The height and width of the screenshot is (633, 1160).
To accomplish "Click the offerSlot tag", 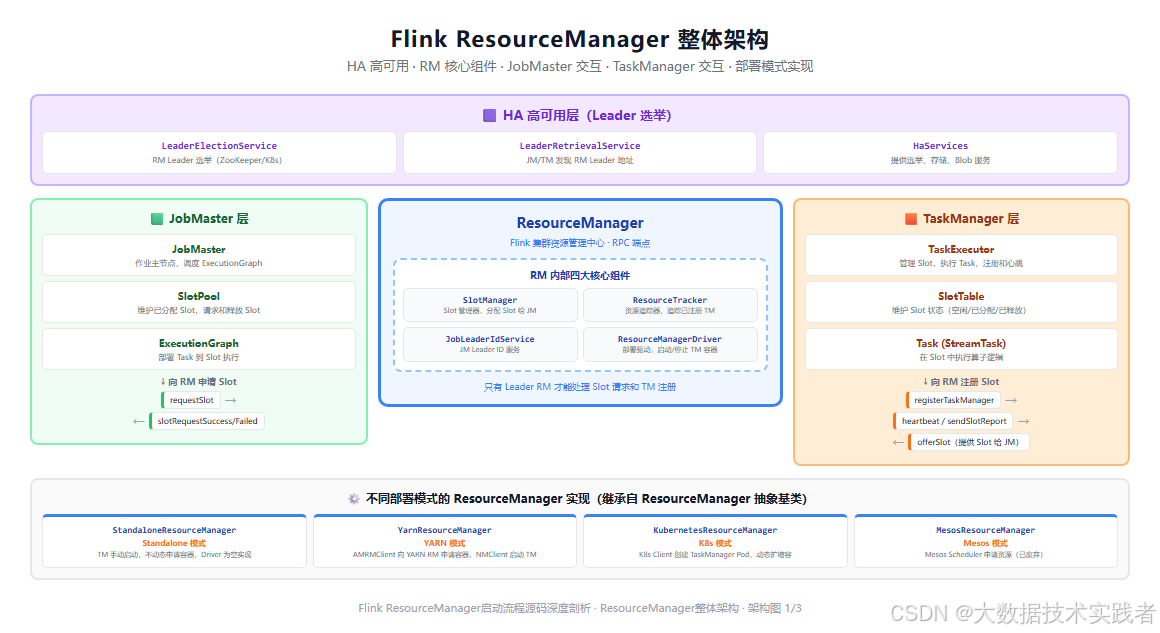I will click(x=968, y=442).
